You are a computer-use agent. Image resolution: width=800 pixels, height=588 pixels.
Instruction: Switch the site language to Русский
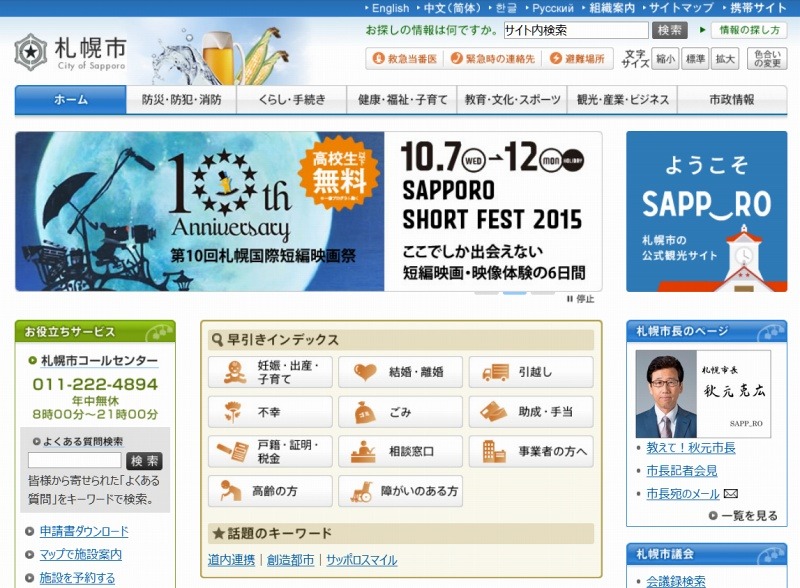tap(553, 8)
